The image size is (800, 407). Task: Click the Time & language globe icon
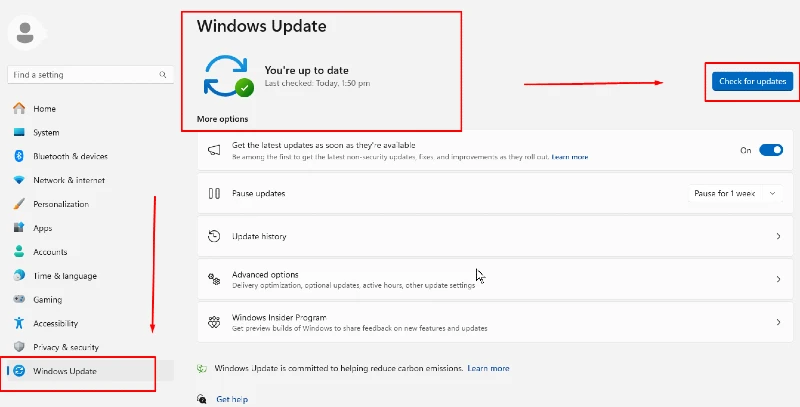click(x=19, y=275)
